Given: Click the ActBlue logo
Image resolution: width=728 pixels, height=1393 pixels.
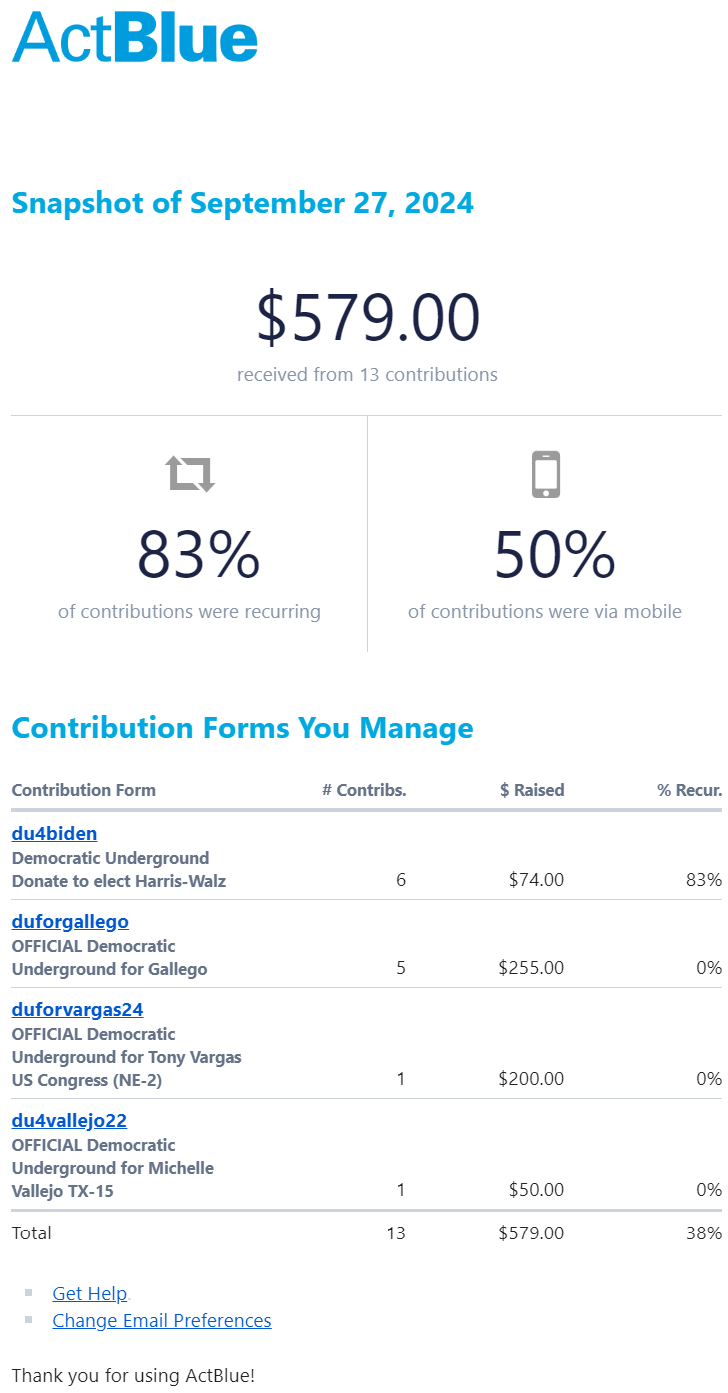Looking at the screenshot, I should (135, 38).
